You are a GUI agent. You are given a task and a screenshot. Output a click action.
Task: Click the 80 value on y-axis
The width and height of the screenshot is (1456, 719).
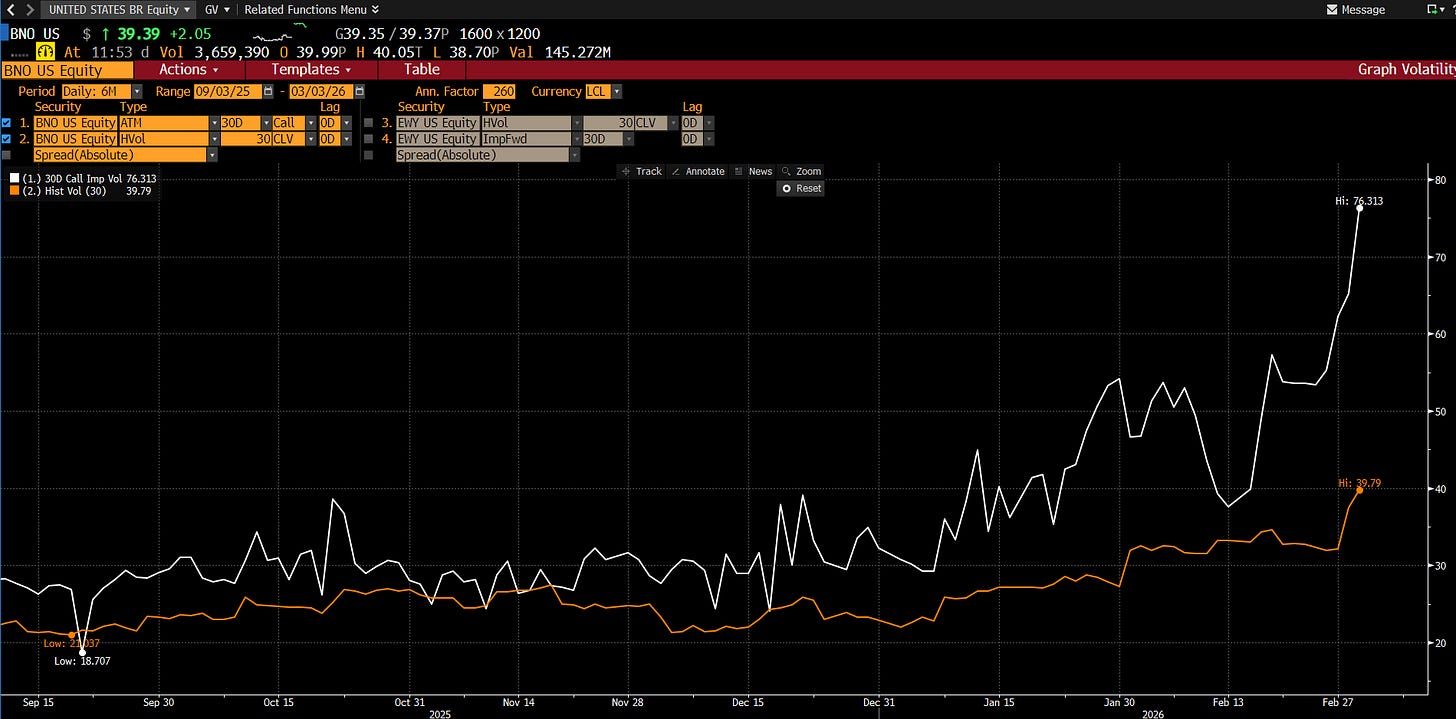[1440, 180]
